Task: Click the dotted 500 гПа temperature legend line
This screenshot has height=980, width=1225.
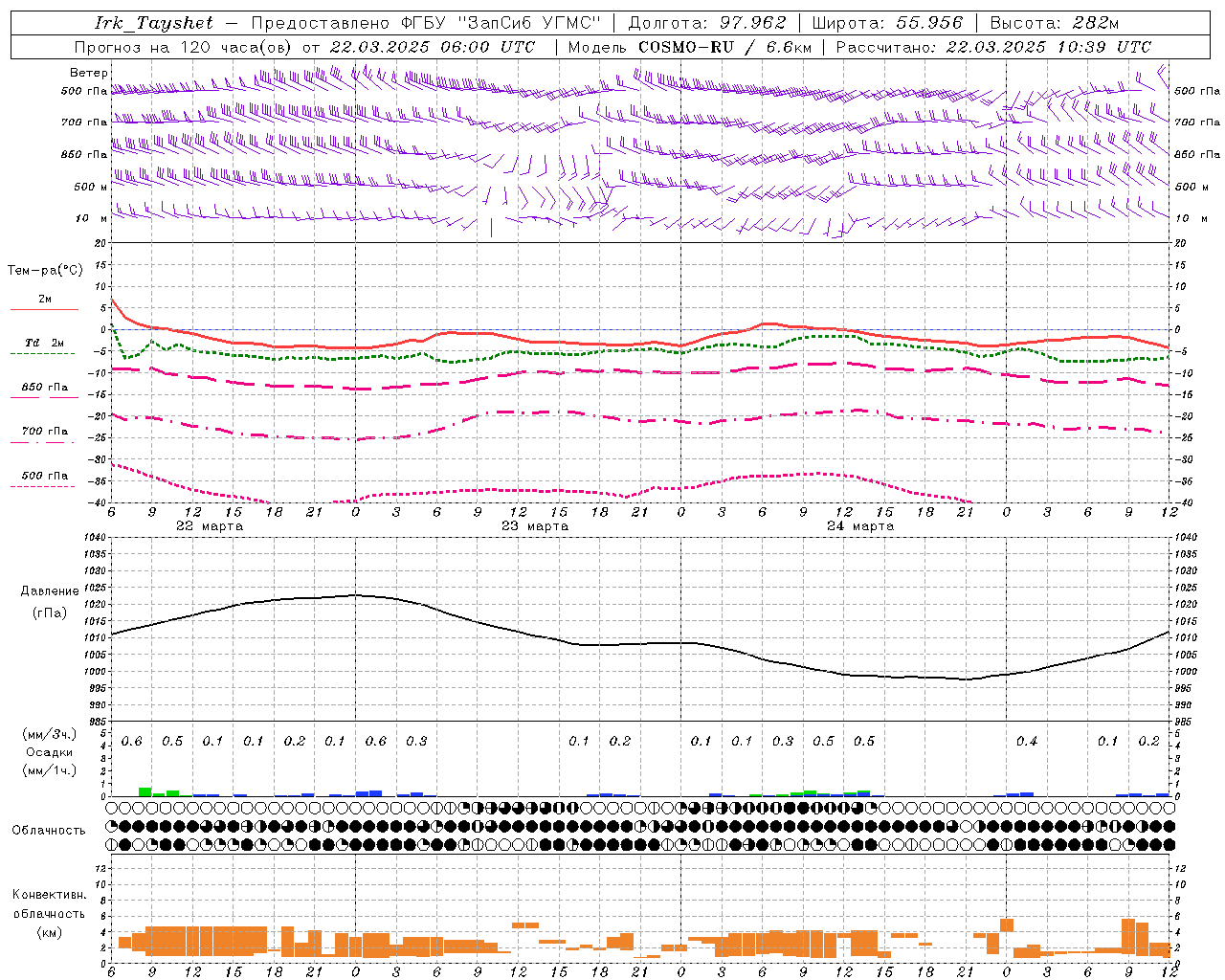Action: [x=42, y=487]
